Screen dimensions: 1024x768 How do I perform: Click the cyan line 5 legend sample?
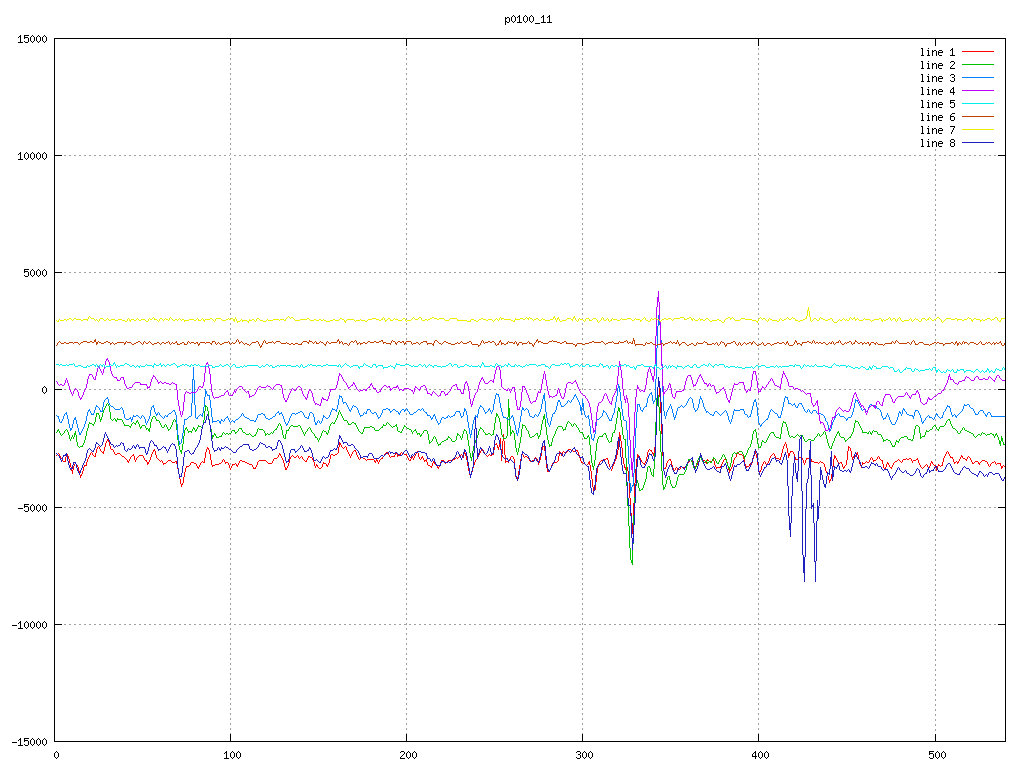tap(978, 104)
